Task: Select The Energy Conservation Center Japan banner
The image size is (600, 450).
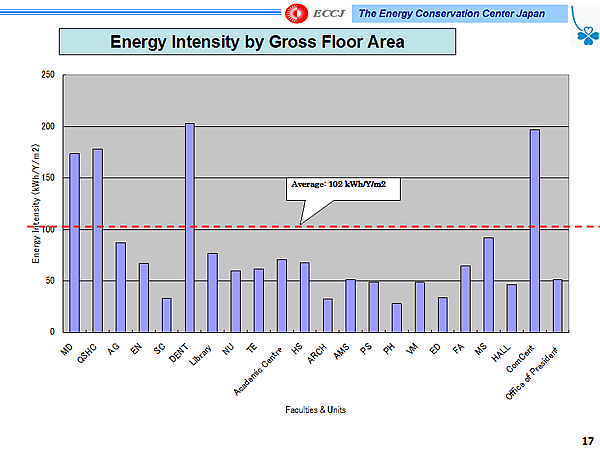Action: (x=460, y=14)
